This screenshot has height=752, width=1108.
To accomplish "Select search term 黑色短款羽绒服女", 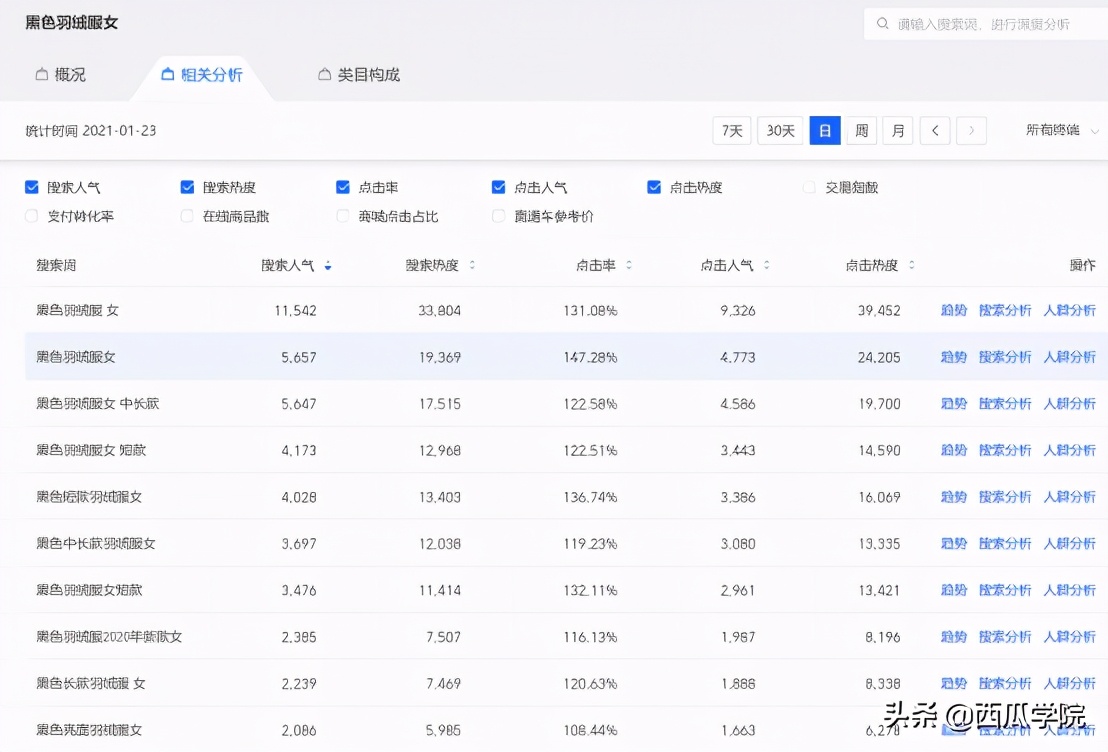I will 89,497.
